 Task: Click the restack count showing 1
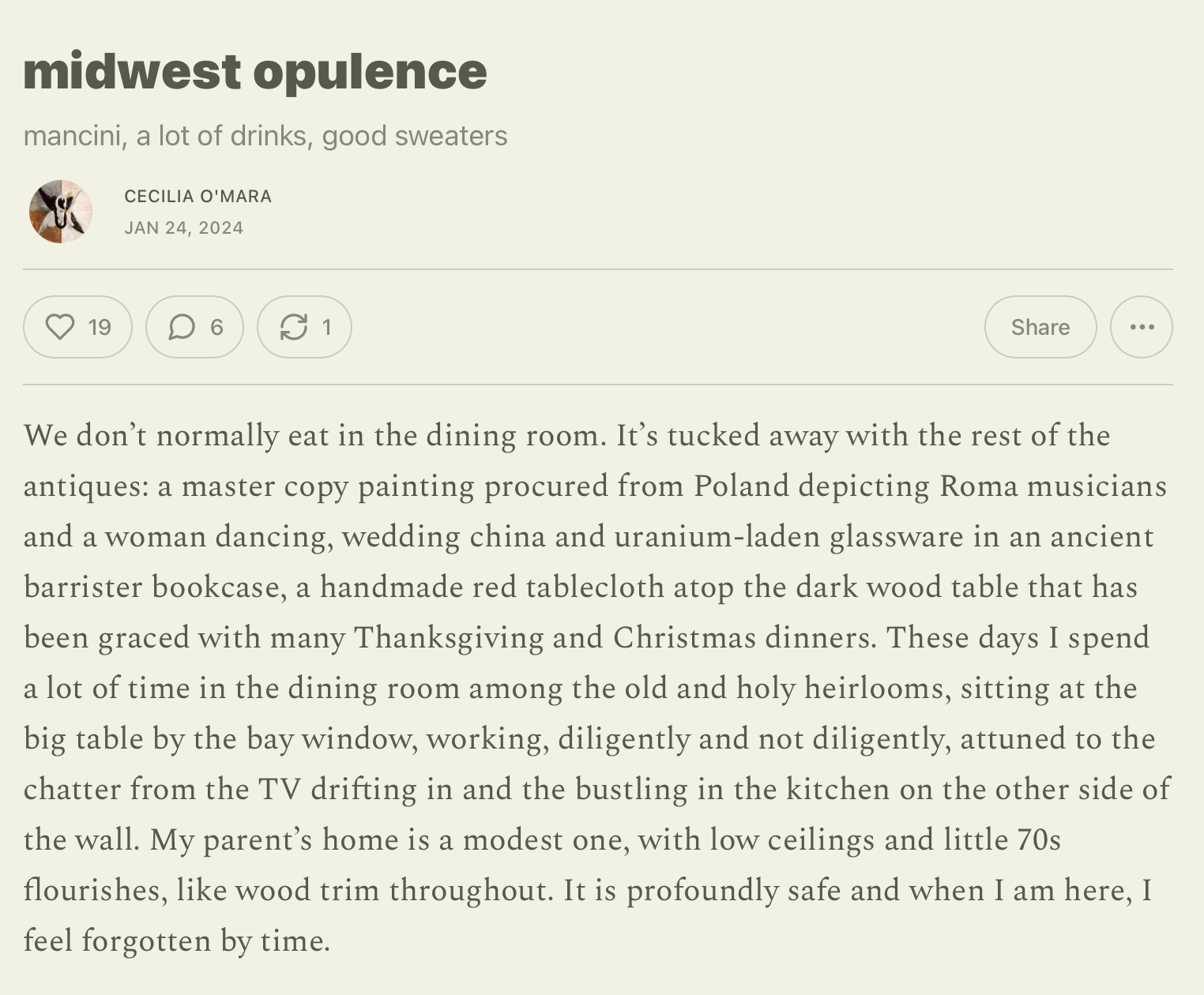pos(326,327)
